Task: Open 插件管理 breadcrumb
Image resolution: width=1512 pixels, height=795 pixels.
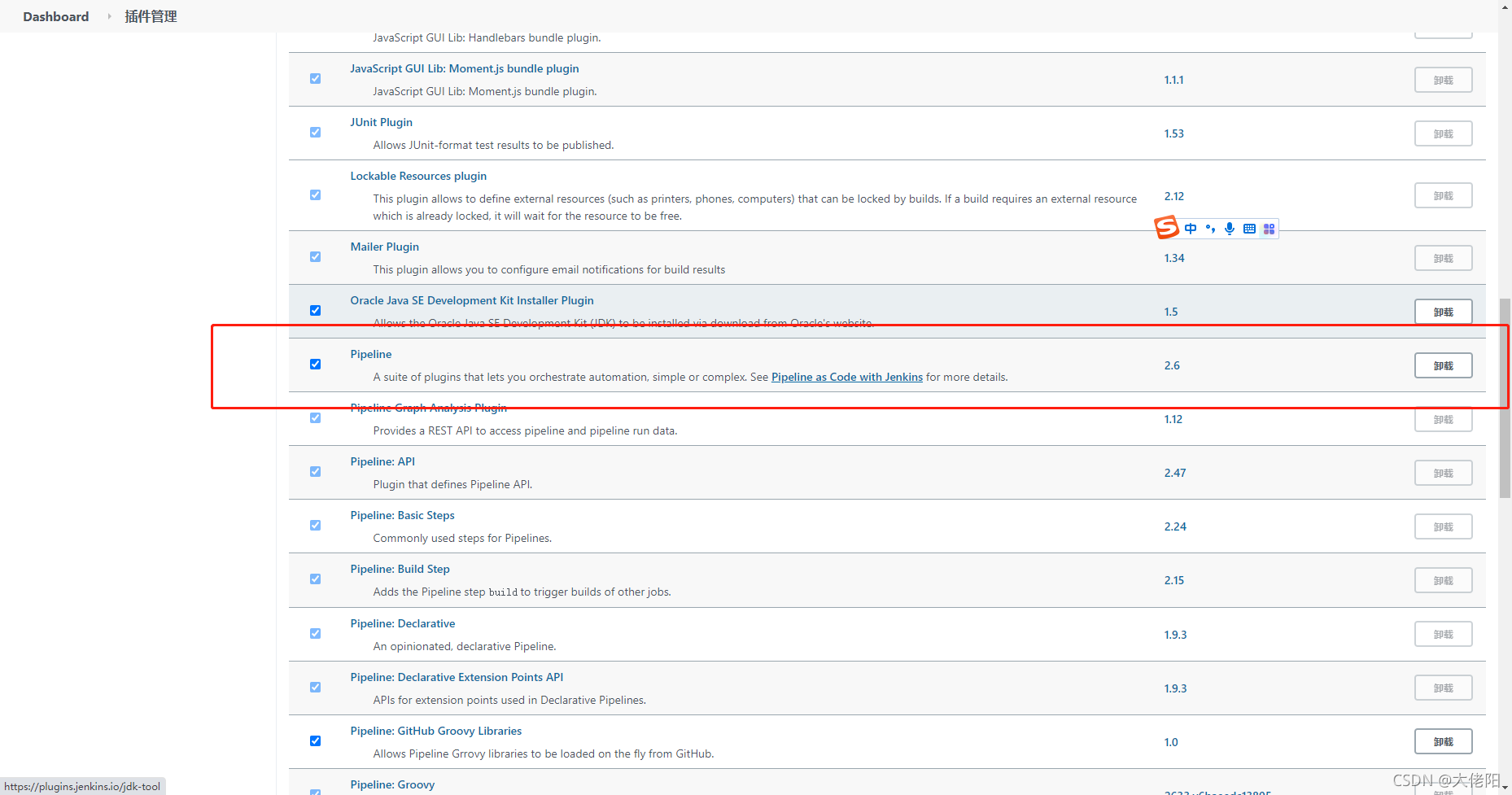Action: (x=151, y=16)
